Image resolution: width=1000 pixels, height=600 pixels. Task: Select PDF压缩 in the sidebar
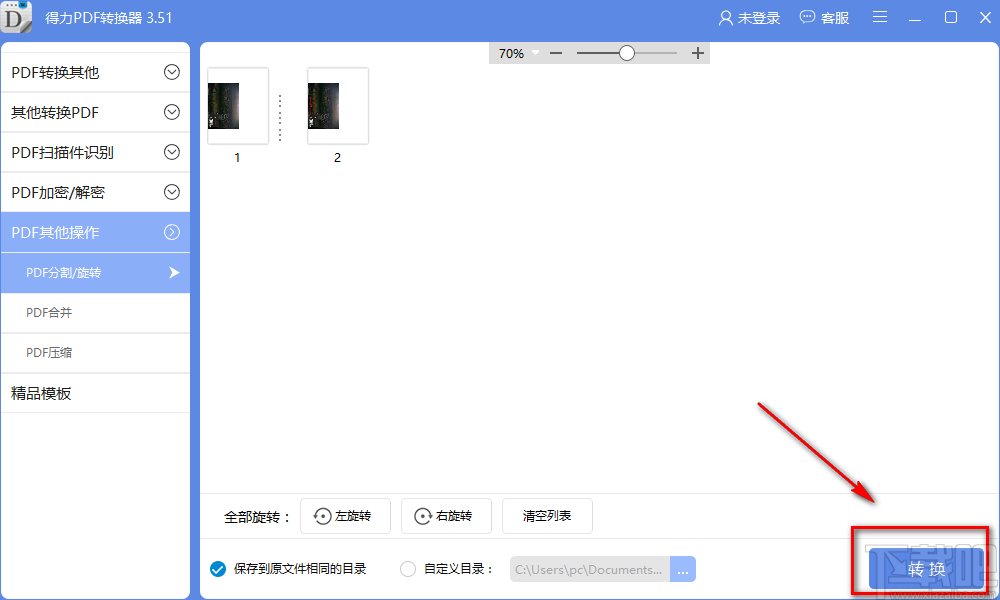tap(96, 353)
